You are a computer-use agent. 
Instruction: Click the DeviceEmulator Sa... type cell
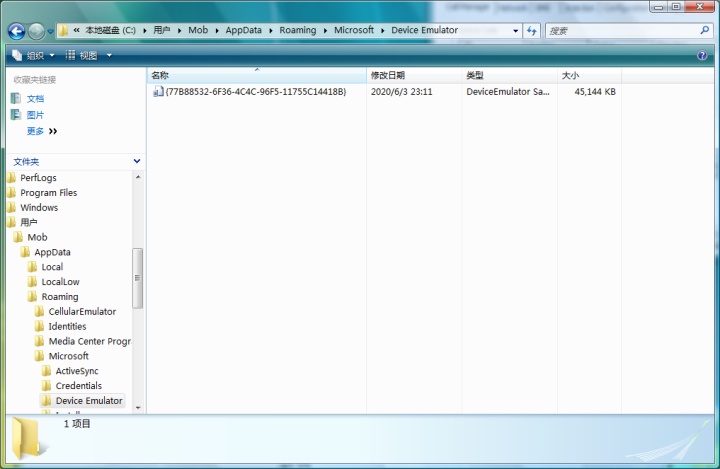(x=507, y=92)
